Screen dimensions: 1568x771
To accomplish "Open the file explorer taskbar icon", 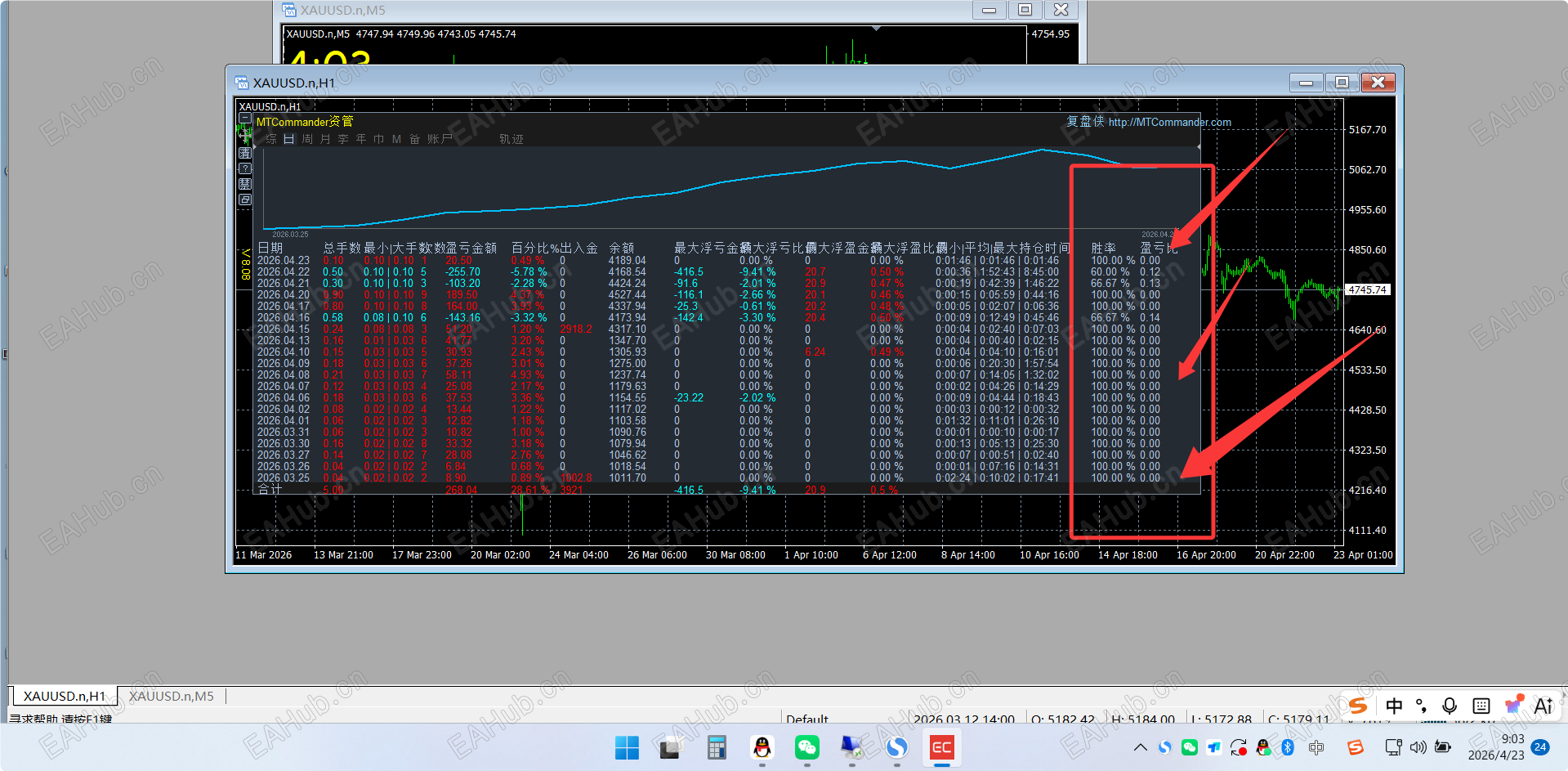I will [x=671, y=747].
